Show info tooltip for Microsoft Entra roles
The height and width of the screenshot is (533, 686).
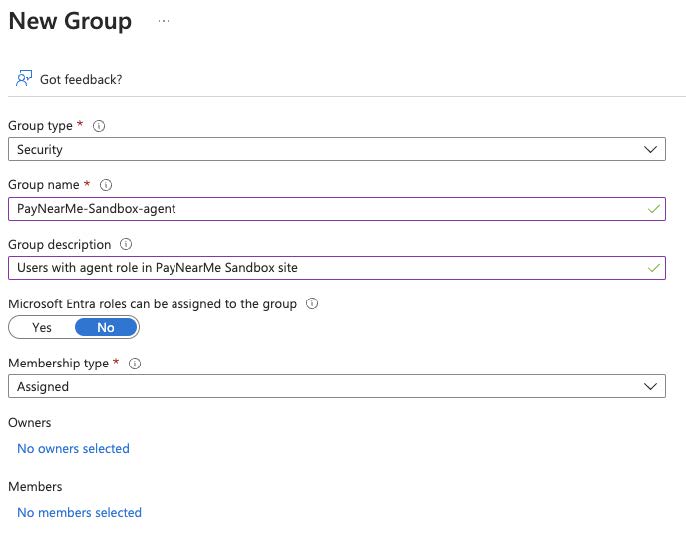[312, 303]
